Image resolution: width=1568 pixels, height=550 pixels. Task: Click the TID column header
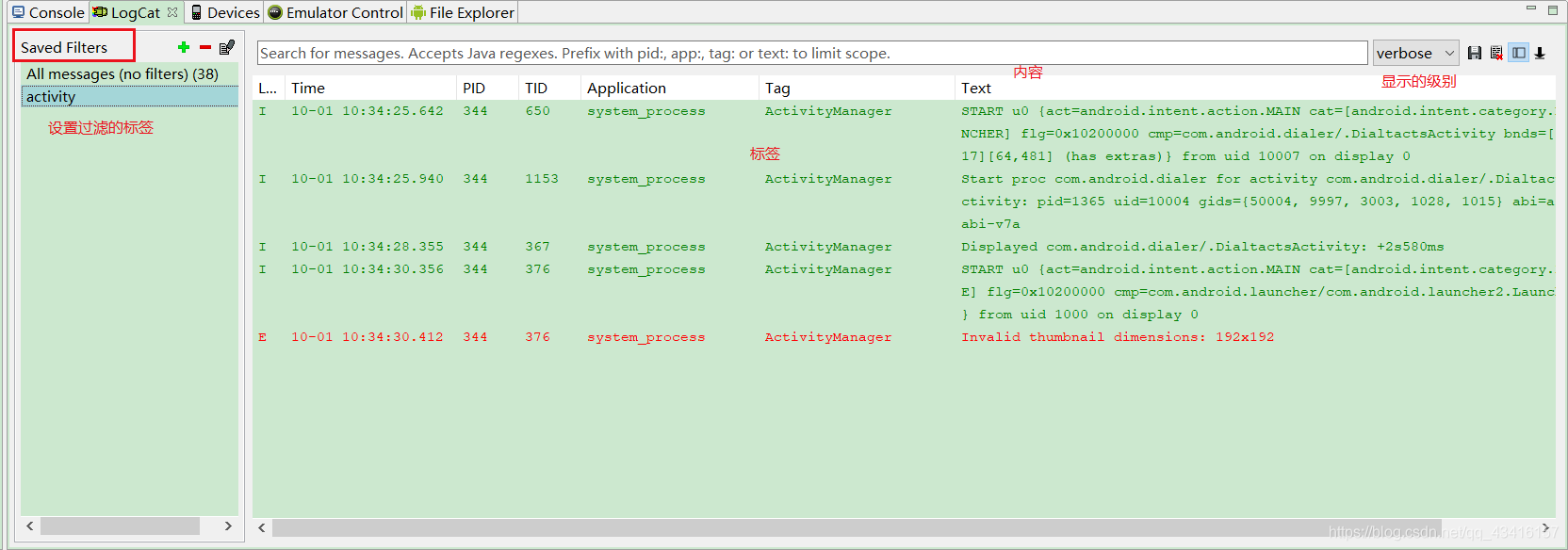[550, 88]
